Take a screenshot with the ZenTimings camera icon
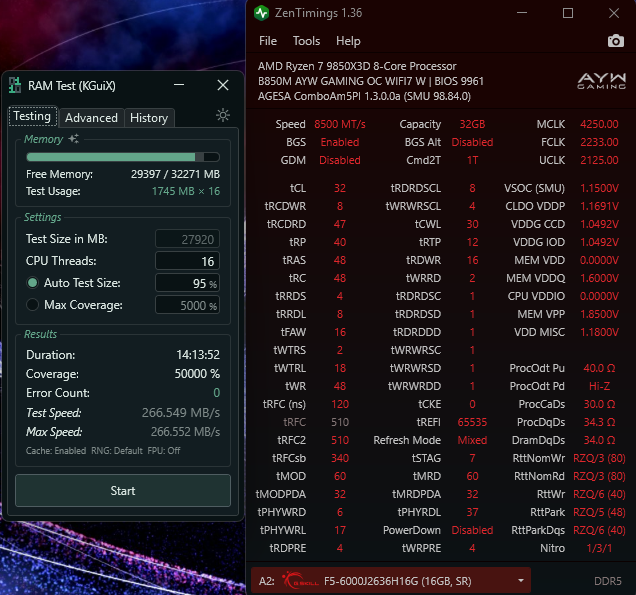 615,41
